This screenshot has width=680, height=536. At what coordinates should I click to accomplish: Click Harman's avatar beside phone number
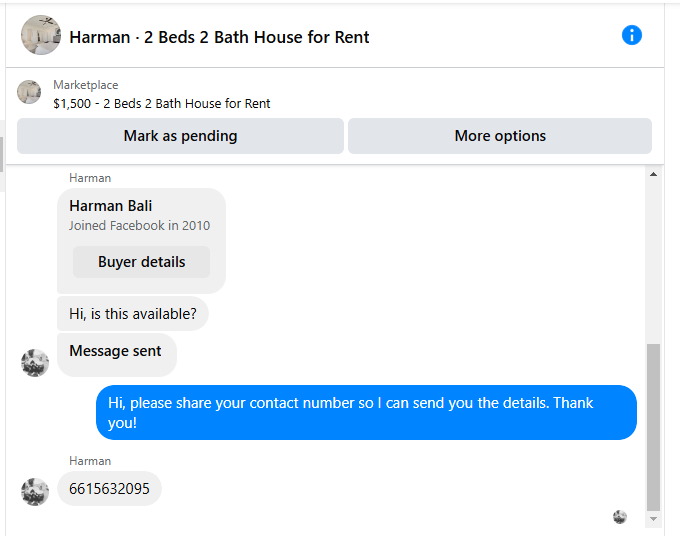[x=35, y=492]
